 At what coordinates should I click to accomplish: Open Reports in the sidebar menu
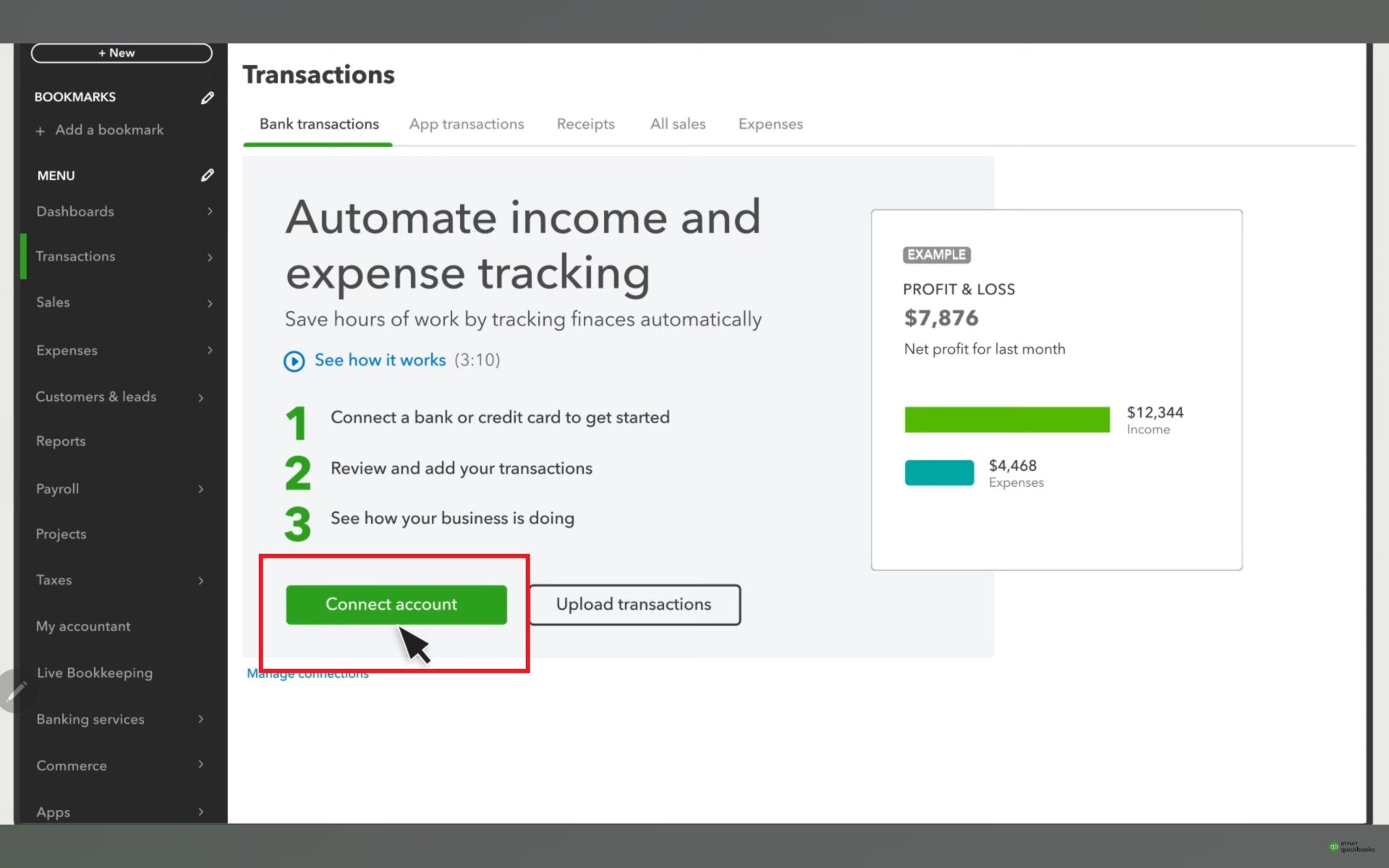(61, 441)
